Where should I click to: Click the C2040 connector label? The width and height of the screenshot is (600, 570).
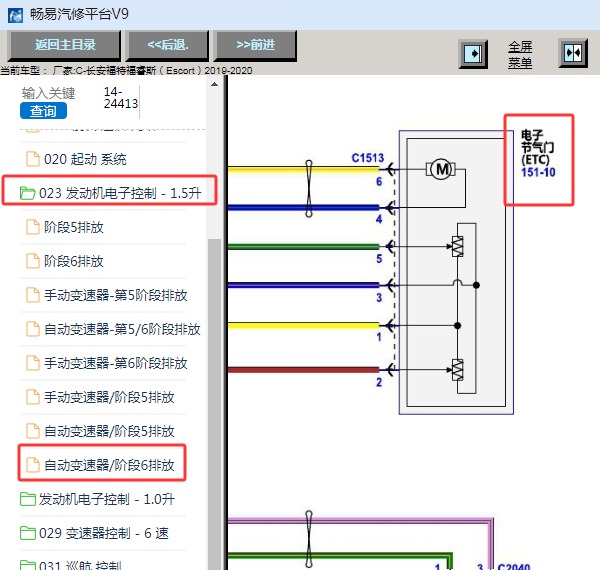tap(514, 567)
